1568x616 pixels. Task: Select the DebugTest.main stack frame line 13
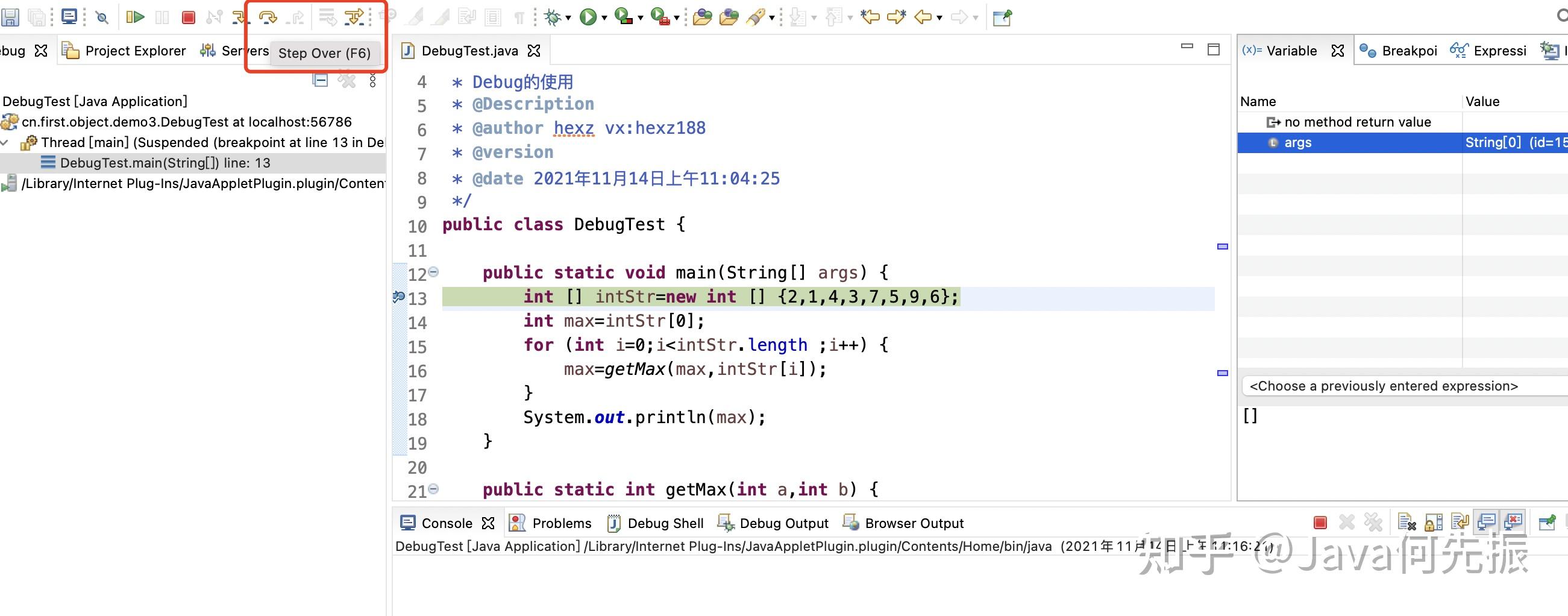166,163
